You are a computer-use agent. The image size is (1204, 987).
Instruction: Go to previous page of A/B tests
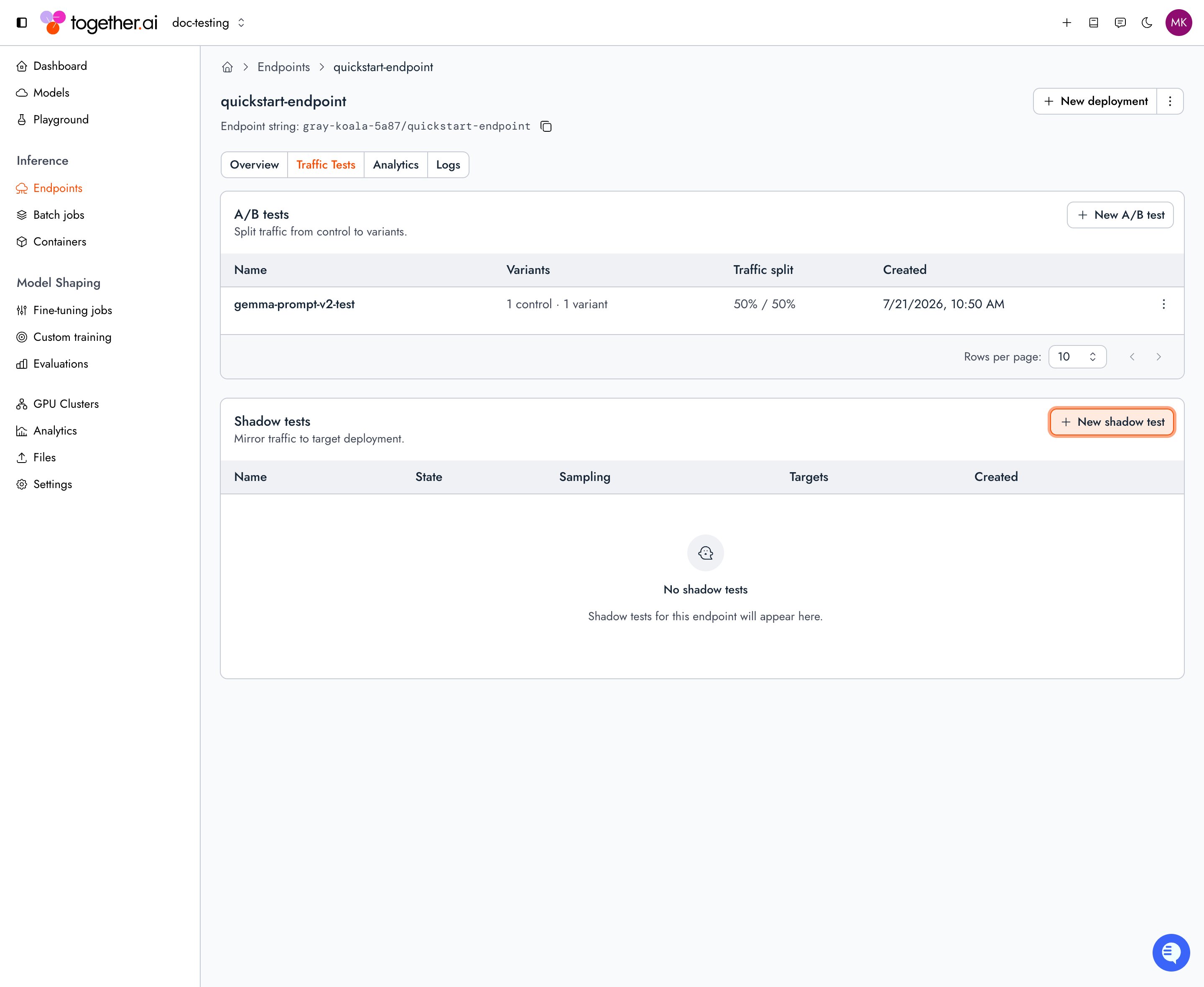pyautogui.click(x=1132, y=357)
